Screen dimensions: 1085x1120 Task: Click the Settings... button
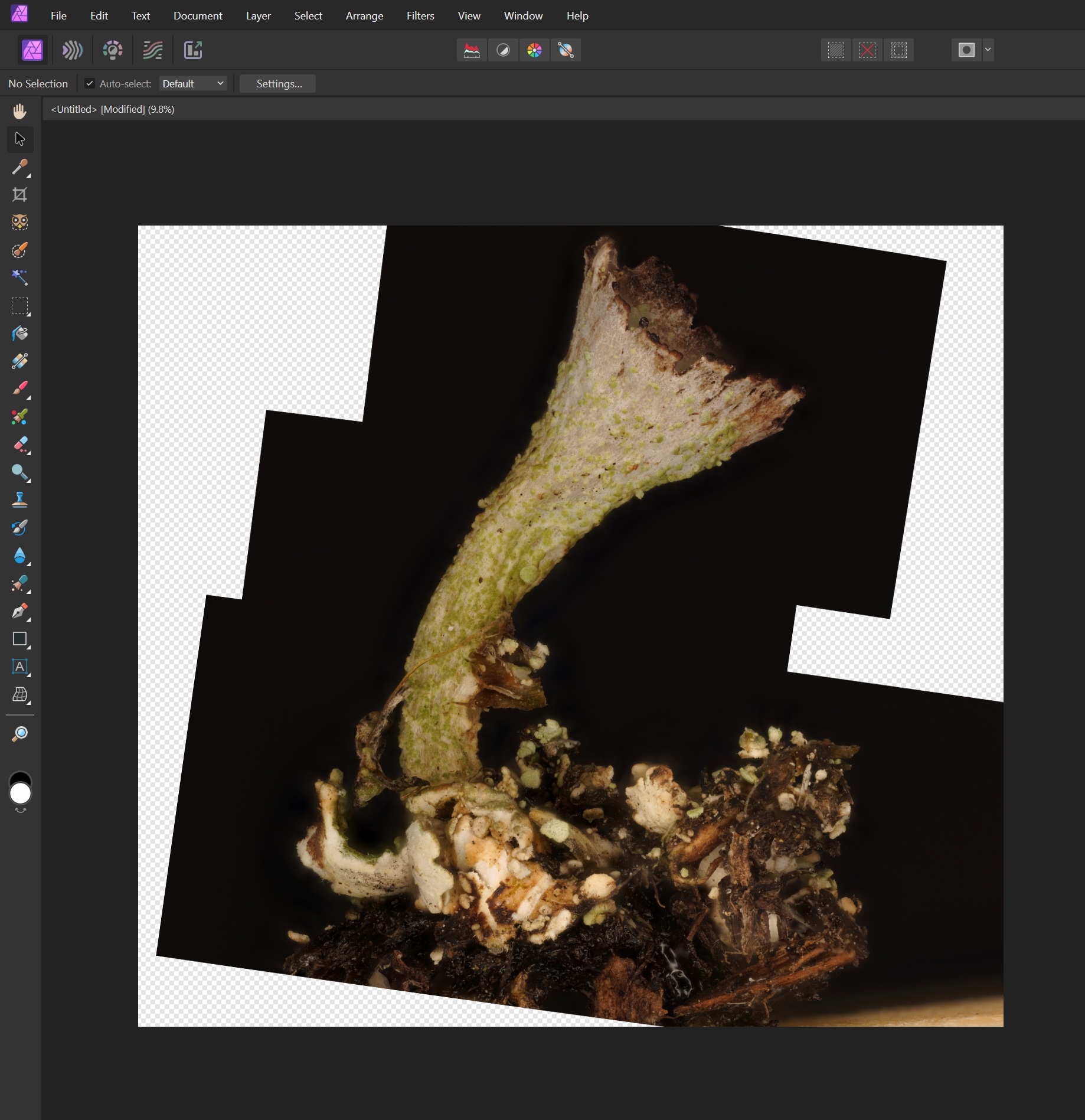[x=279, y=83]
